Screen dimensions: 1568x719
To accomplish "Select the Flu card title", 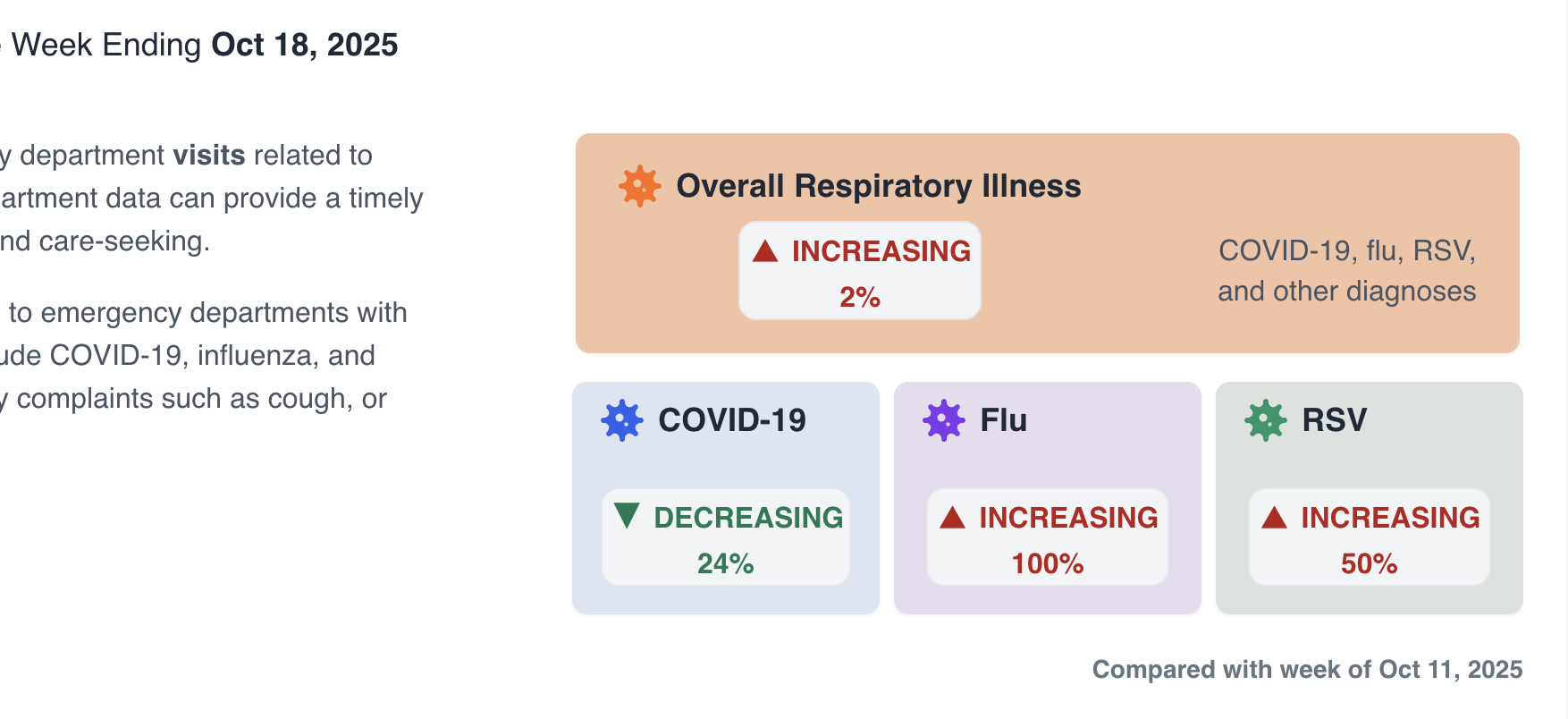I will [1003, 420].
